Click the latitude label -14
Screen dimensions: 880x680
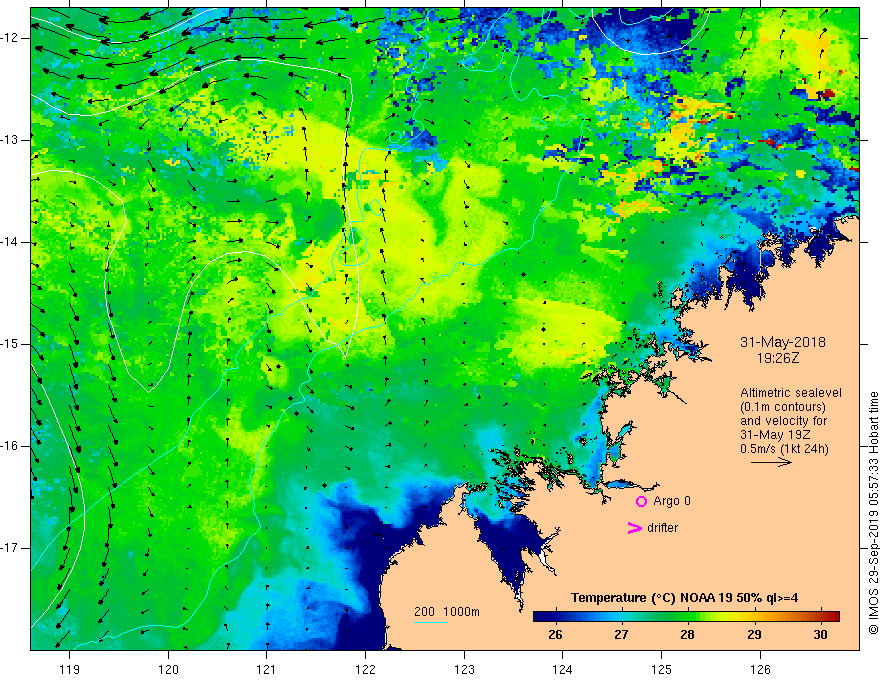(x=11, y=242)
